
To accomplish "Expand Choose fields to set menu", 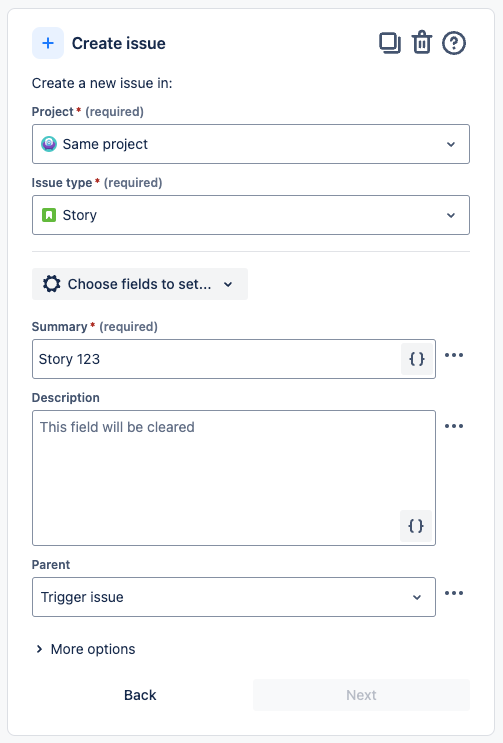I will point(140,284).
